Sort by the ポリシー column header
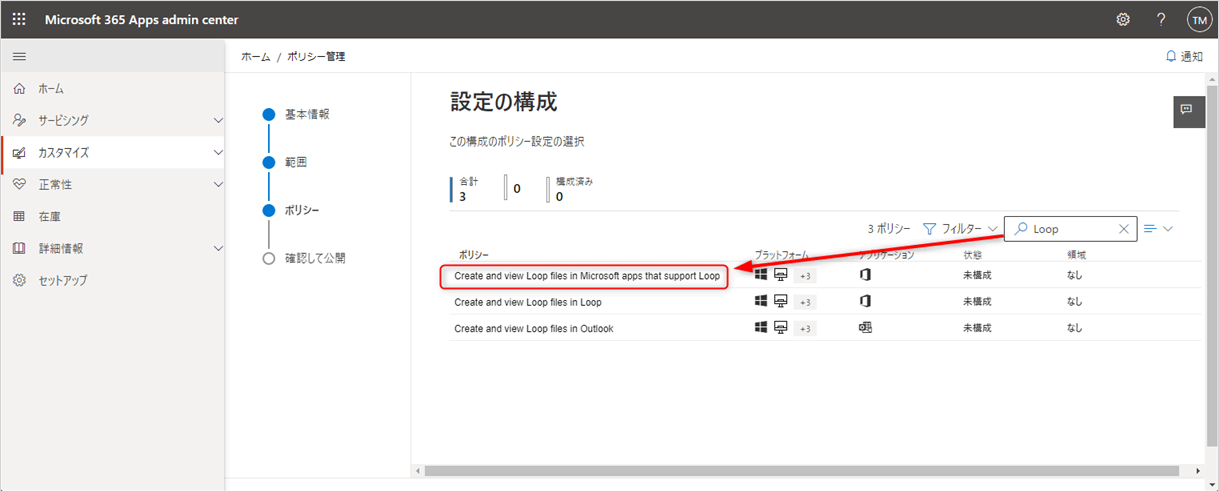The height and width of the screenshot is (492, 1219). pos(474,255)
